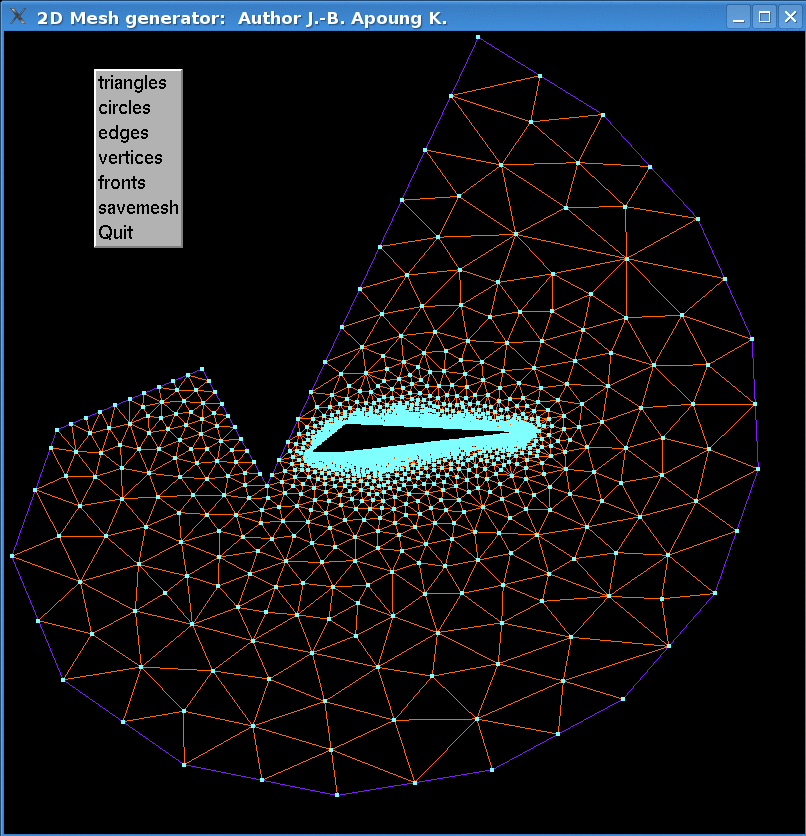
Task: Choose circles from the popup menu
Action: 124,108
